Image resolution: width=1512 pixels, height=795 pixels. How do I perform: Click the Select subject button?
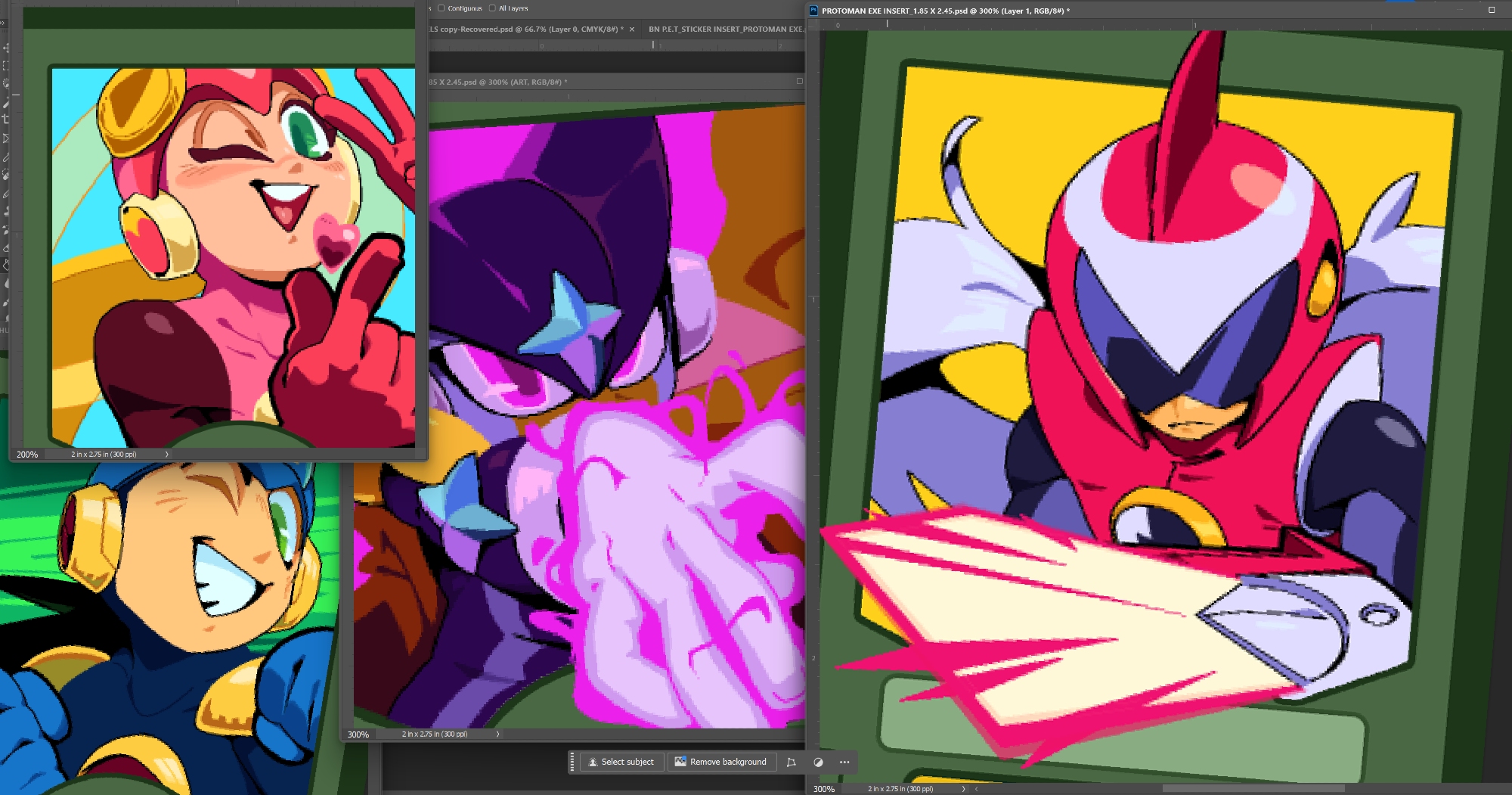[621, 762]
